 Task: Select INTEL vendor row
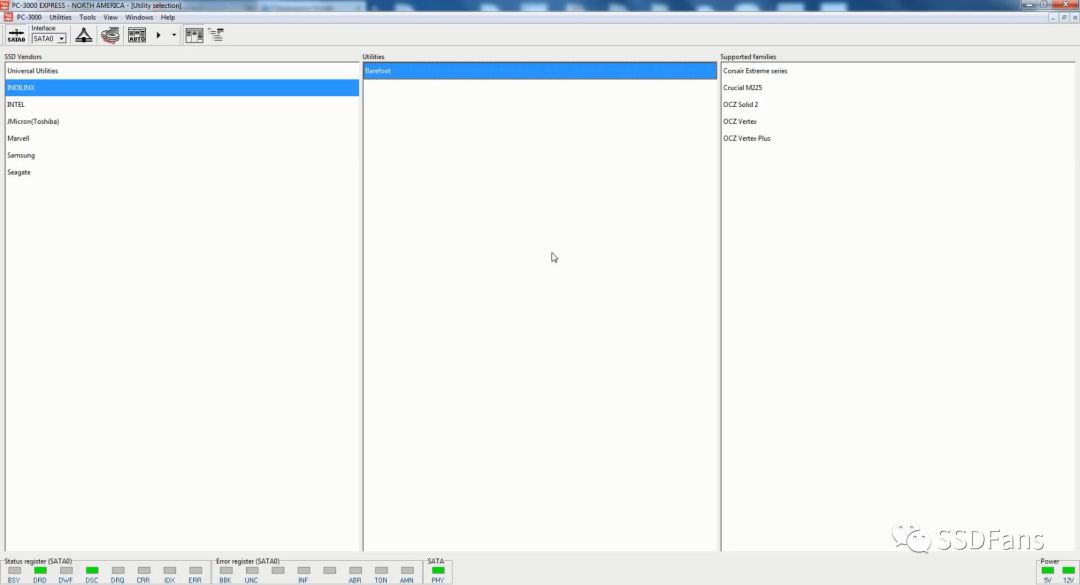(182, 105)
